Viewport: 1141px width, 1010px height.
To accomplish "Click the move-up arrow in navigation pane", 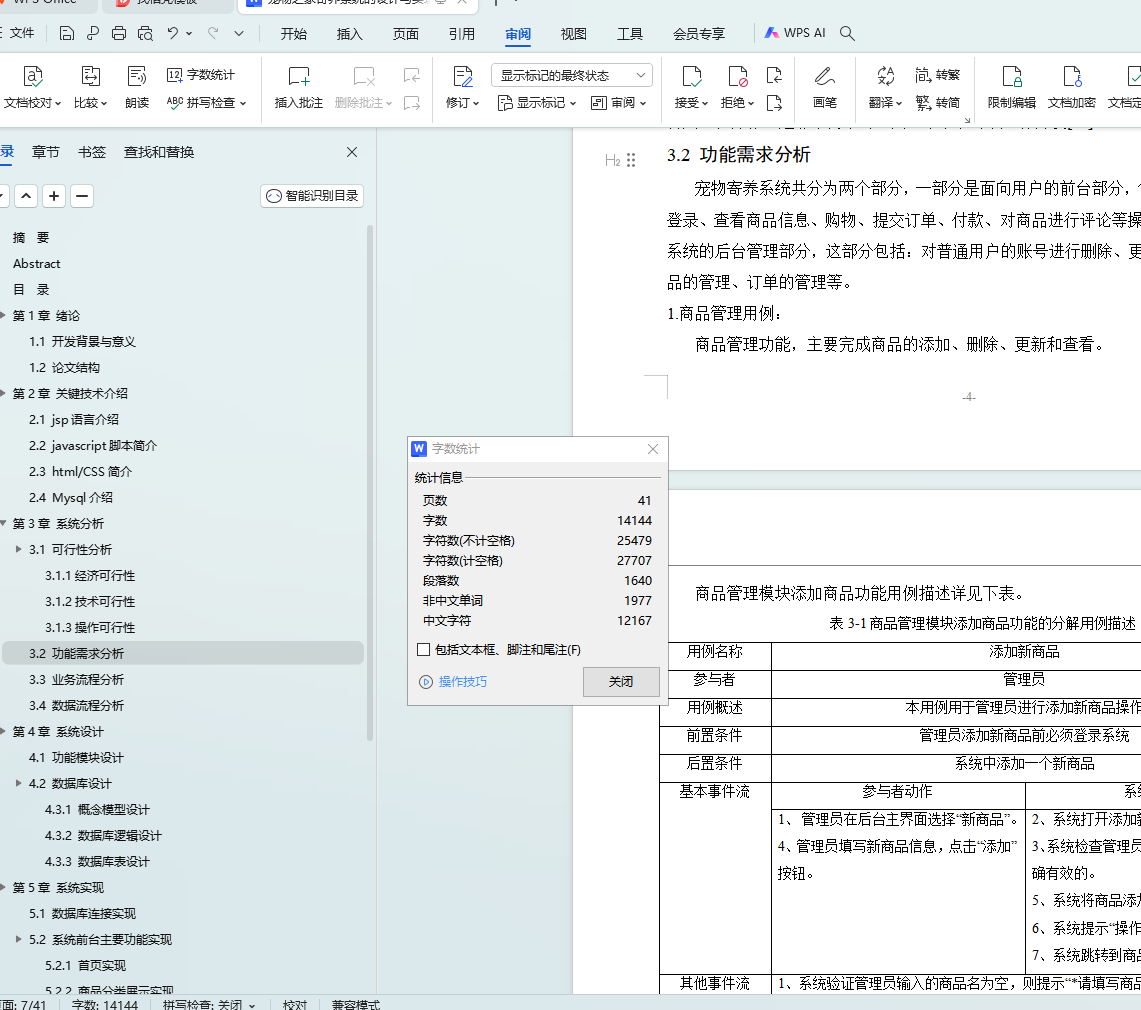I will (26, 196).
